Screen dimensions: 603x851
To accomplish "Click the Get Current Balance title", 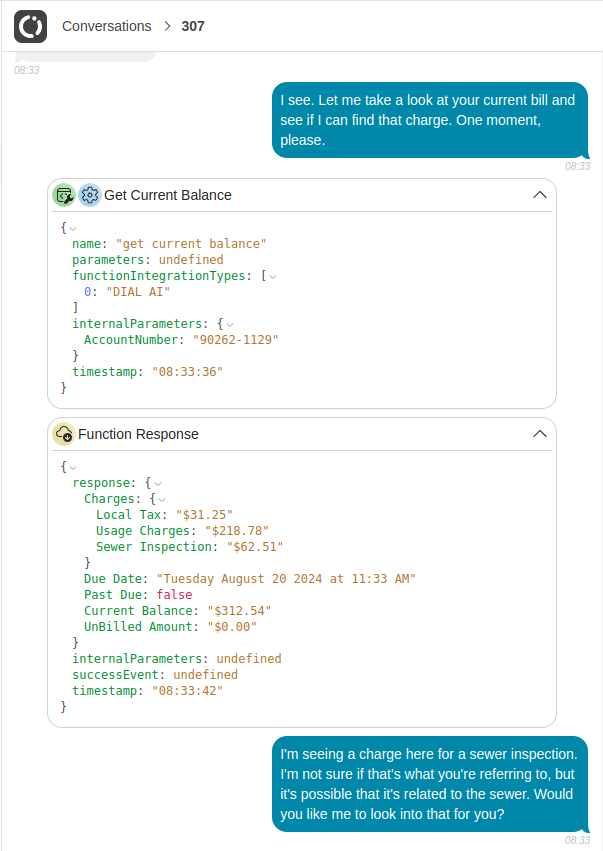I will click(168, 195).
